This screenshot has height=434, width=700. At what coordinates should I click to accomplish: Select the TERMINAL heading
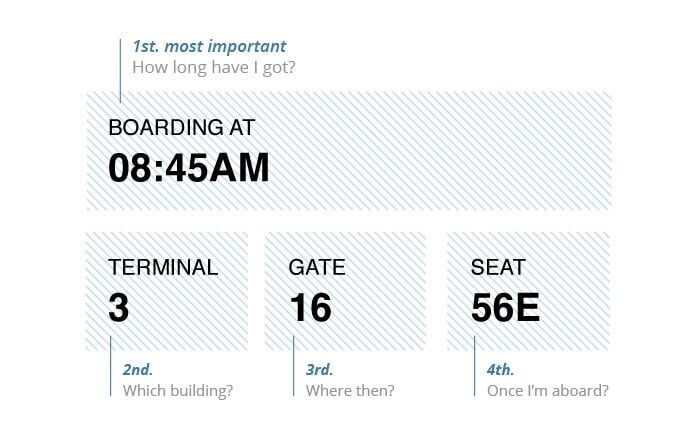point(163,267)
